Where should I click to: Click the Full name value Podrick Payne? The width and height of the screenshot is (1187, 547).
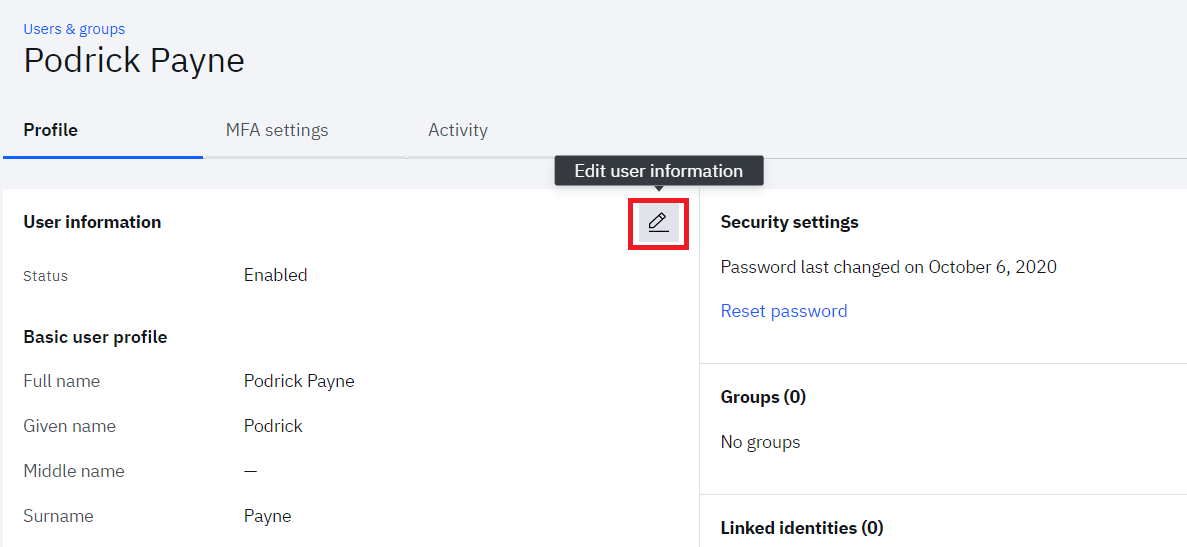click(x=299, y=381)
